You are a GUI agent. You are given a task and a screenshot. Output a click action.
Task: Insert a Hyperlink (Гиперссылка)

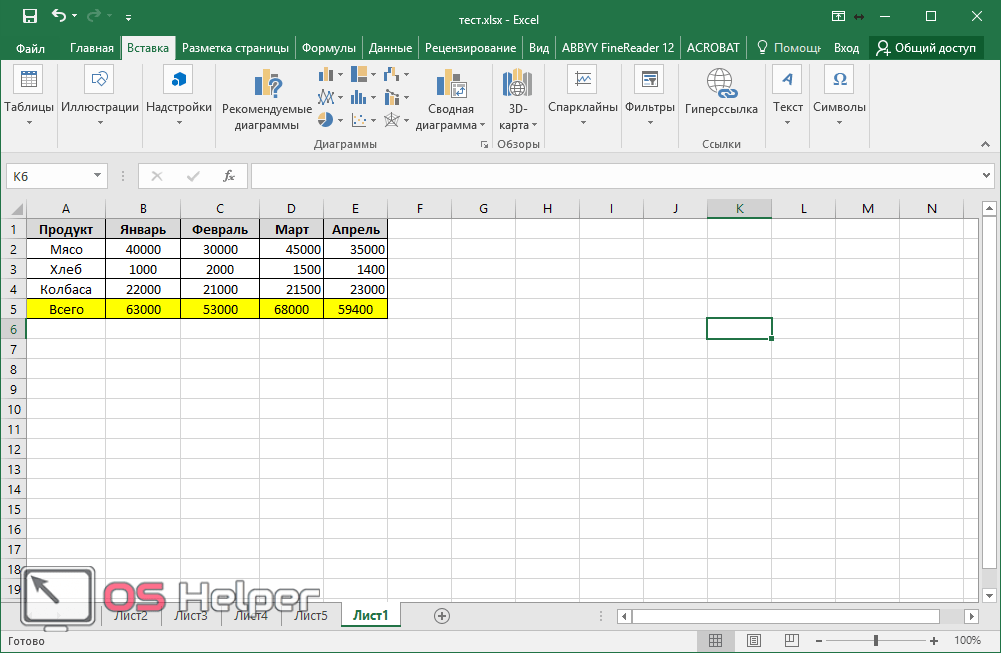pyautogui.click(x=720, y=82)
